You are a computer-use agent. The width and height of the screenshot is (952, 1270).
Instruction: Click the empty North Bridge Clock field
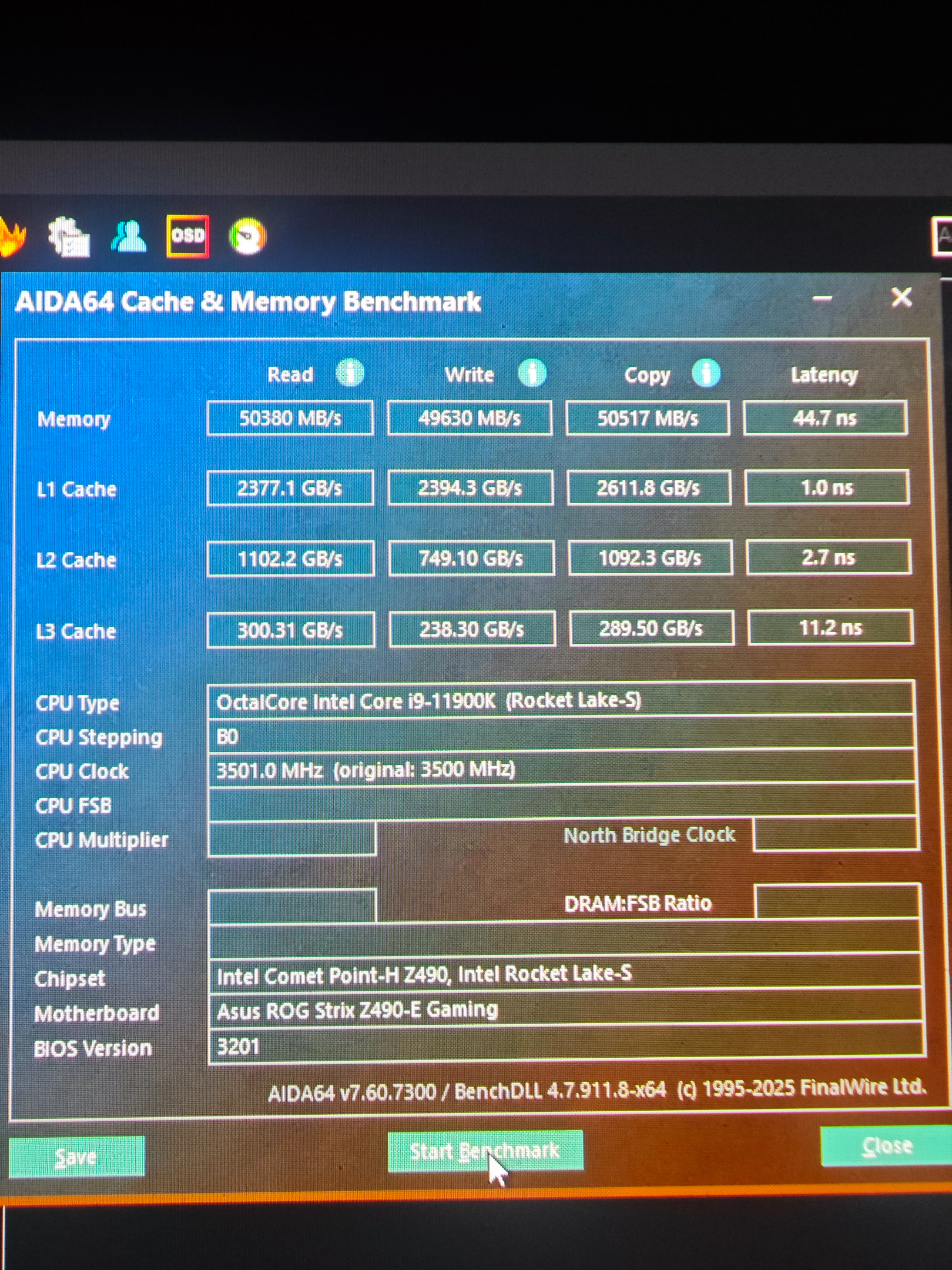[836, 834]
